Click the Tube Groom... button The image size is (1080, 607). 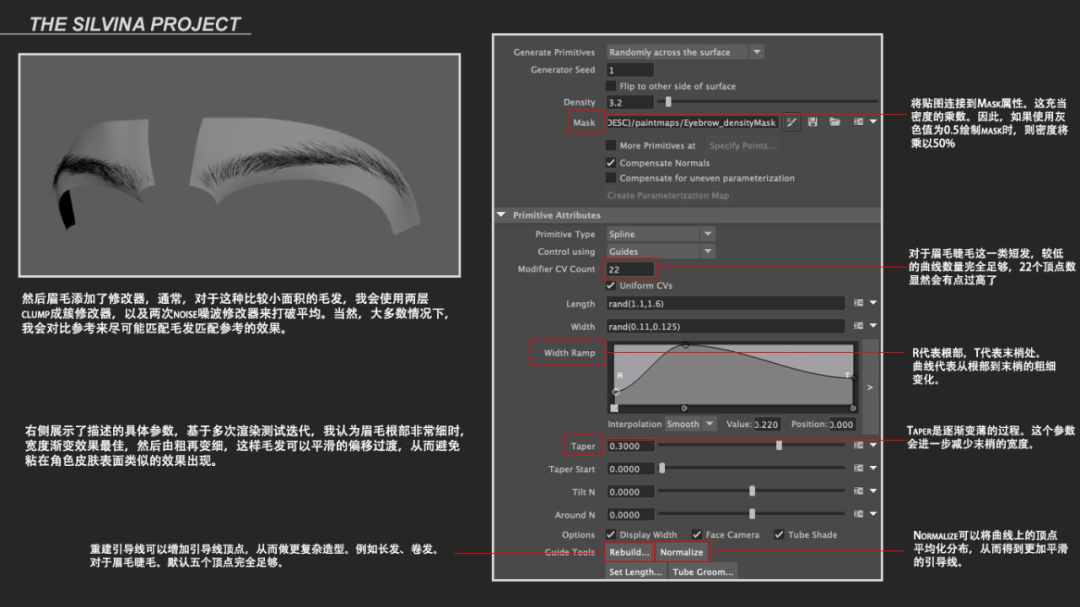coord(703,572)
